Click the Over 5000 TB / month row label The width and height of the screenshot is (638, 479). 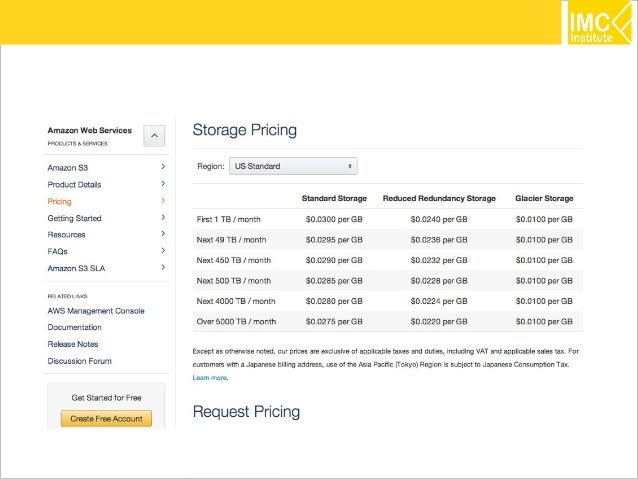point(236,322)
